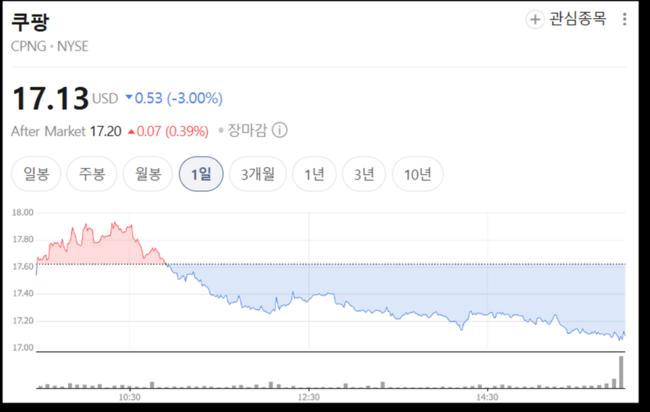Click the 12:30 time axis label

coord(308,396)
